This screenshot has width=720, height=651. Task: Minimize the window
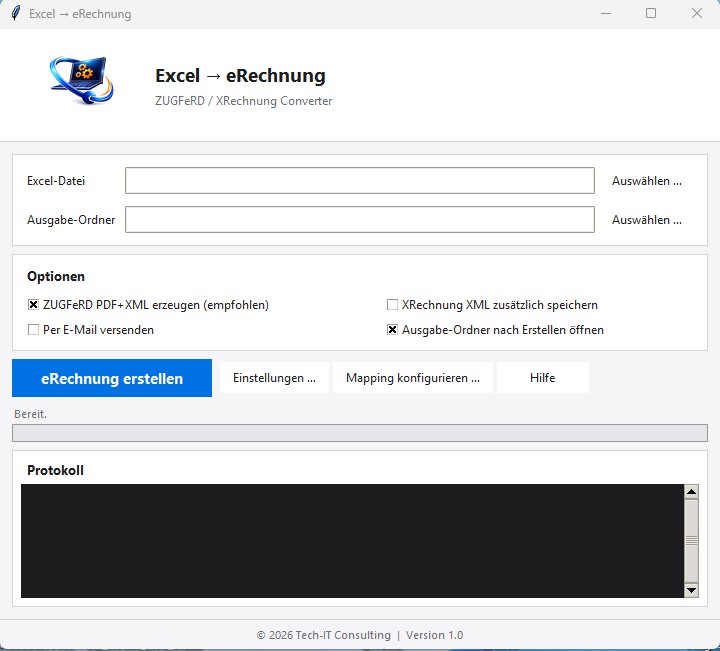pos(606,13)
